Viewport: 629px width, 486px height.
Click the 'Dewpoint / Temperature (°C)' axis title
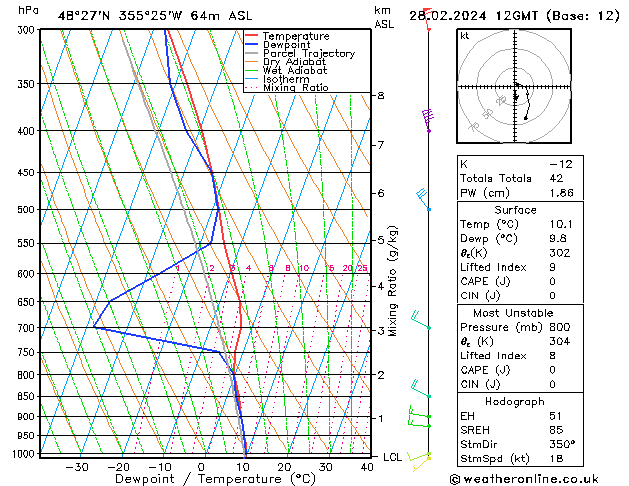(215, 479)
